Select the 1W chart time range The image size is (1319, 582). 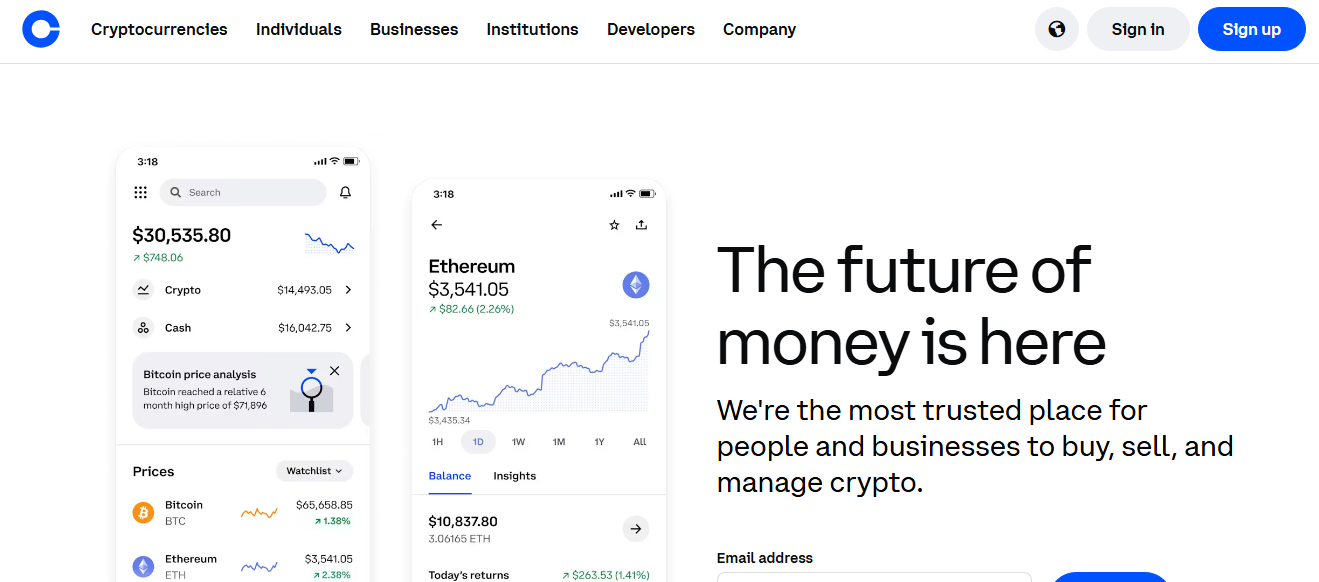[x=518, y=442]
